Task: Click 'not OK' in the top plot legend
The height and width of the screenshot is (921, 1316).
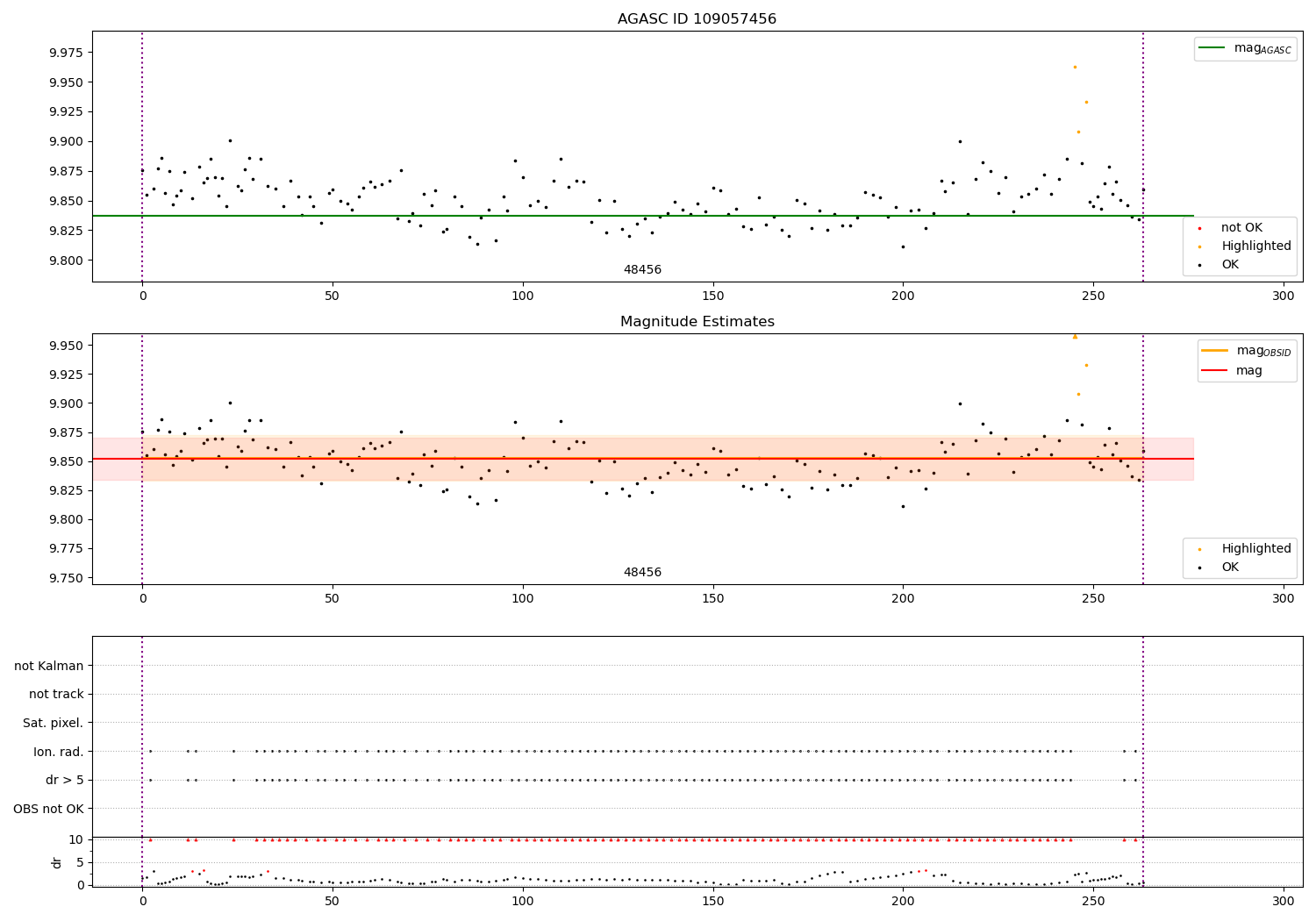Action: 1241,228
